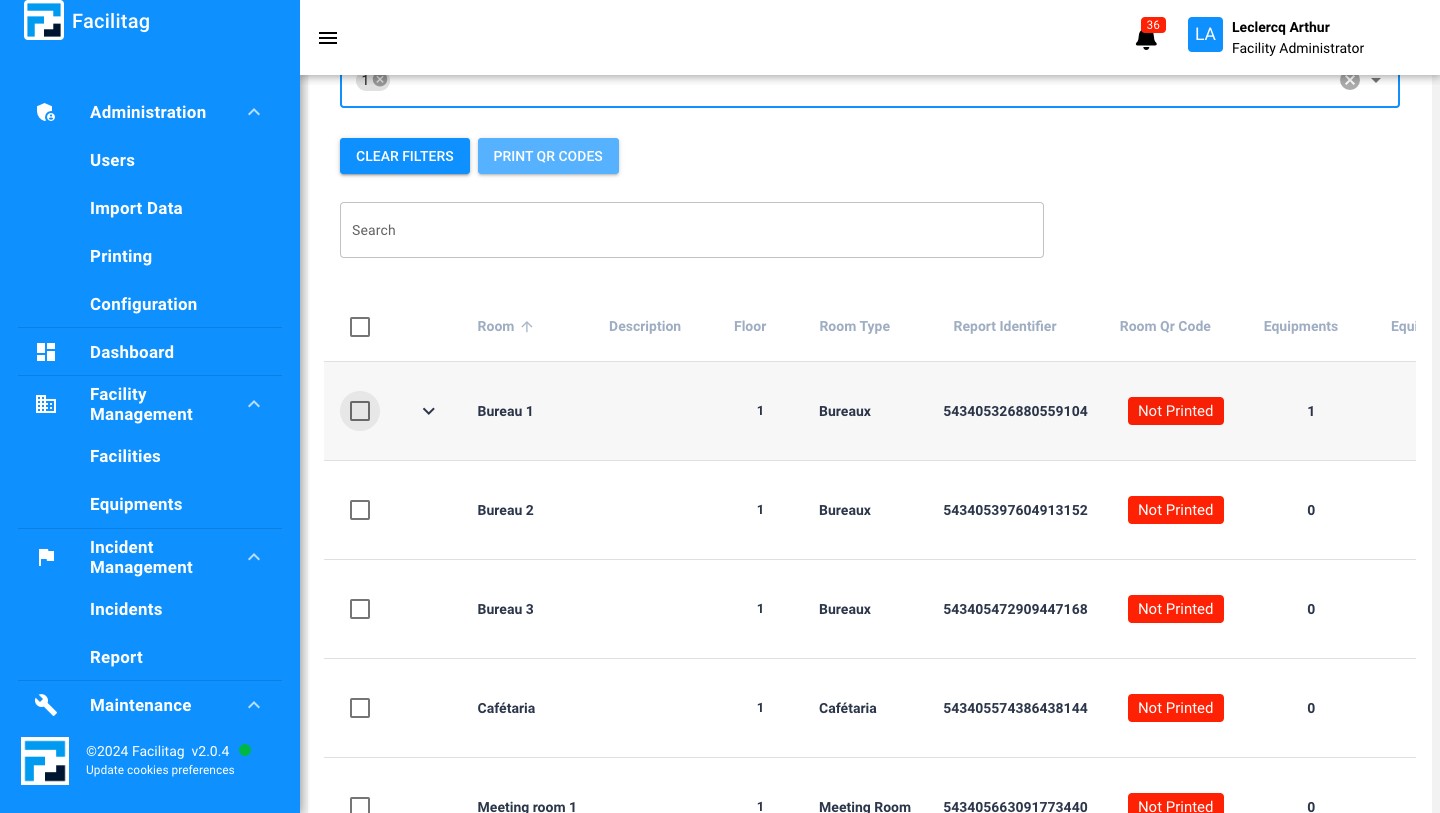The width and height of the screenshot is (1440, 813).
Task: Remove the '1' filter chip
Action: click(x=380, y=80)
